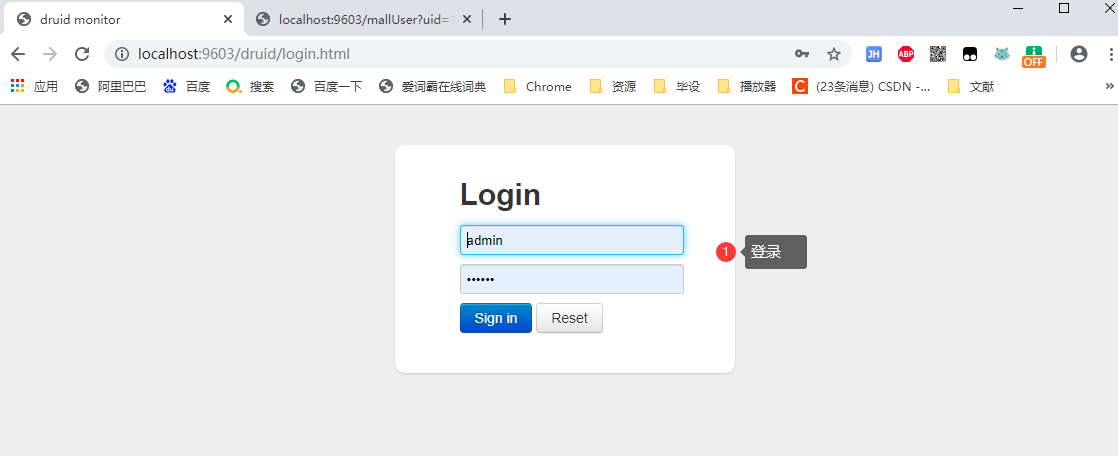Viewport: 1118px width, 456px height.
Task: Open the JH extension icon
Action: (x=873, y=55)
